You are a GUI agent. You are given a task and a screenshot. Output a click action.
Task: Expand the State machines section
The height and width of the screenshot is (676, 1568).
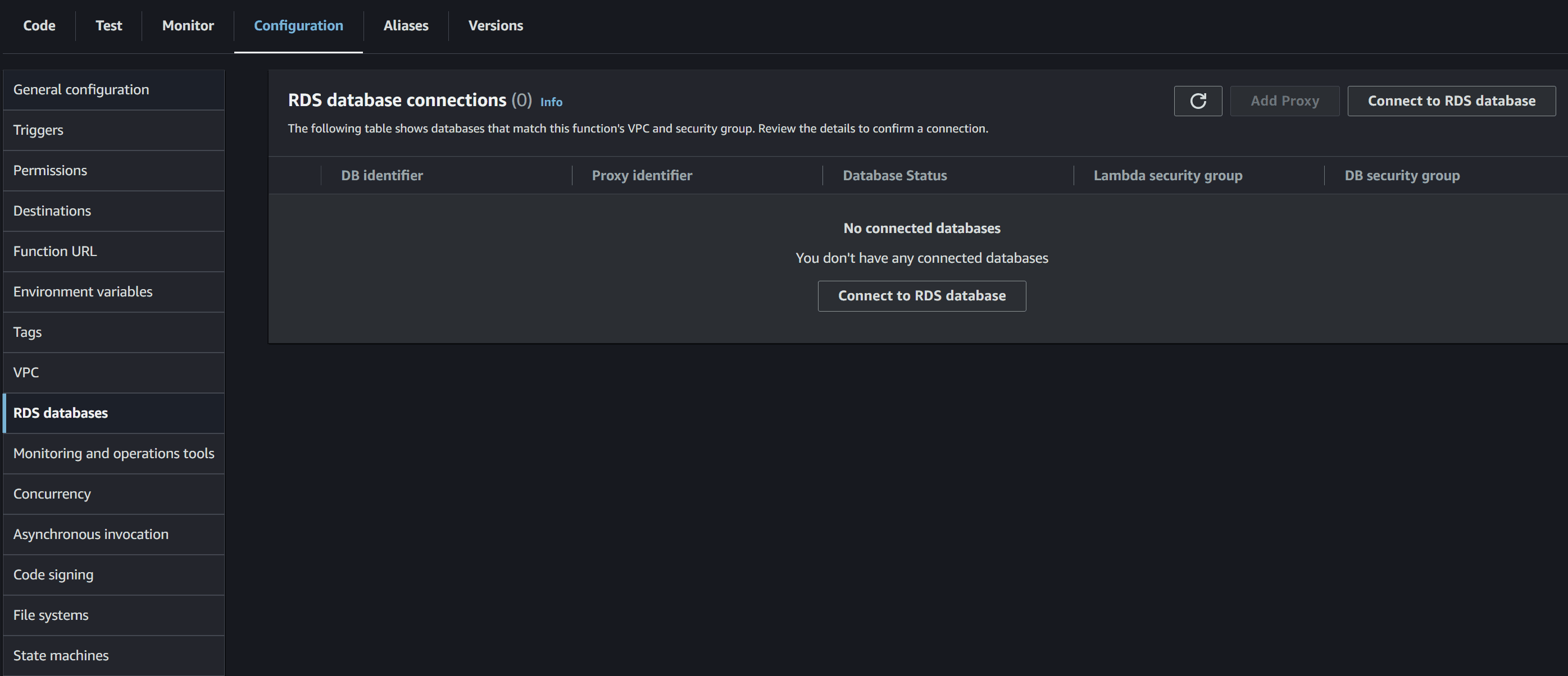pyautogui.click(x=61, y=654)
